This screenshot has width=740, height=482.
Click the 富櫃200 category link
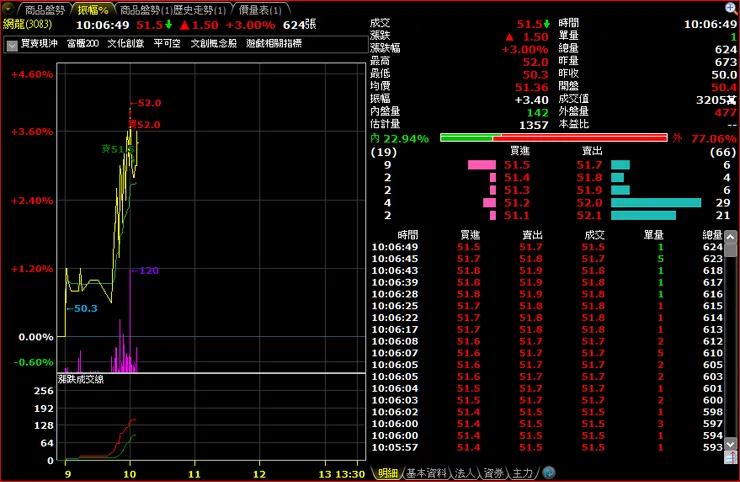[x=83, y=43]
